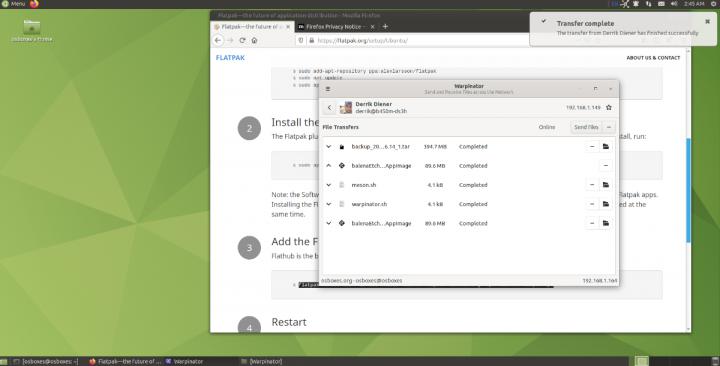The image size is (720, 366).
Task: Remove warpinator.sh transfer entry
Action: click(x=592, y=204)
